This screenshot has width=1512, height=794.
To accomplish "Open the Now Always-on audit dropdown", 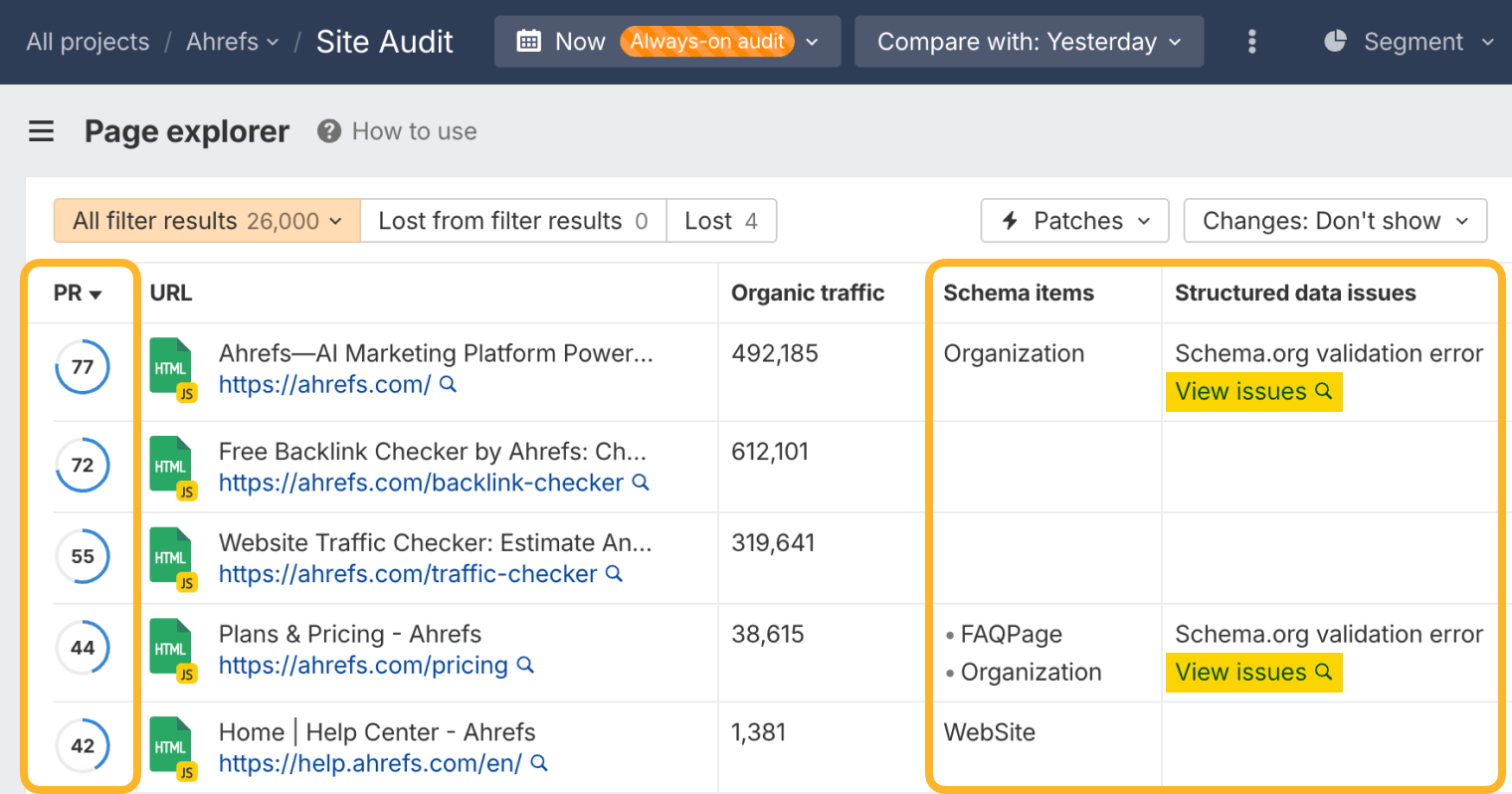I will click(x=666, y=42).
